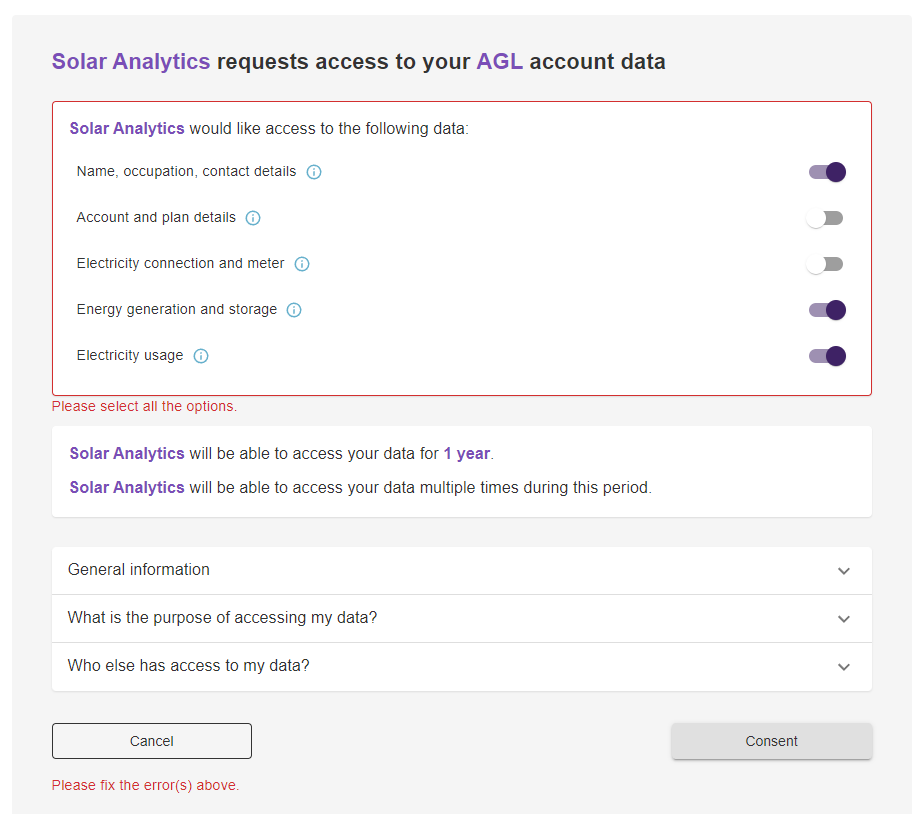Switch off the Electricity usage toggle

pos(827,356)
